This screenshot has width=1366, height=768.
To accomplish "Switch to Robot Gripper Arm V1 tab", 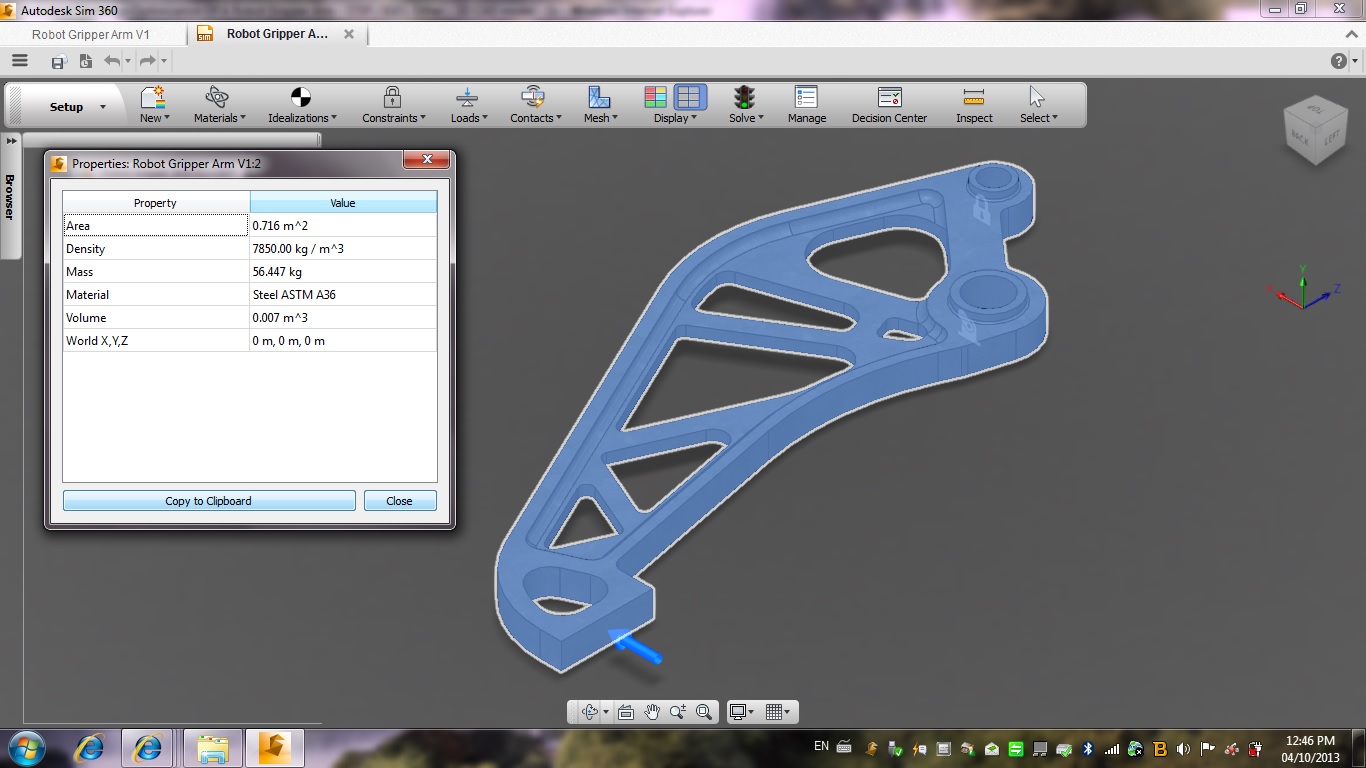I will [x=91, y=34].
